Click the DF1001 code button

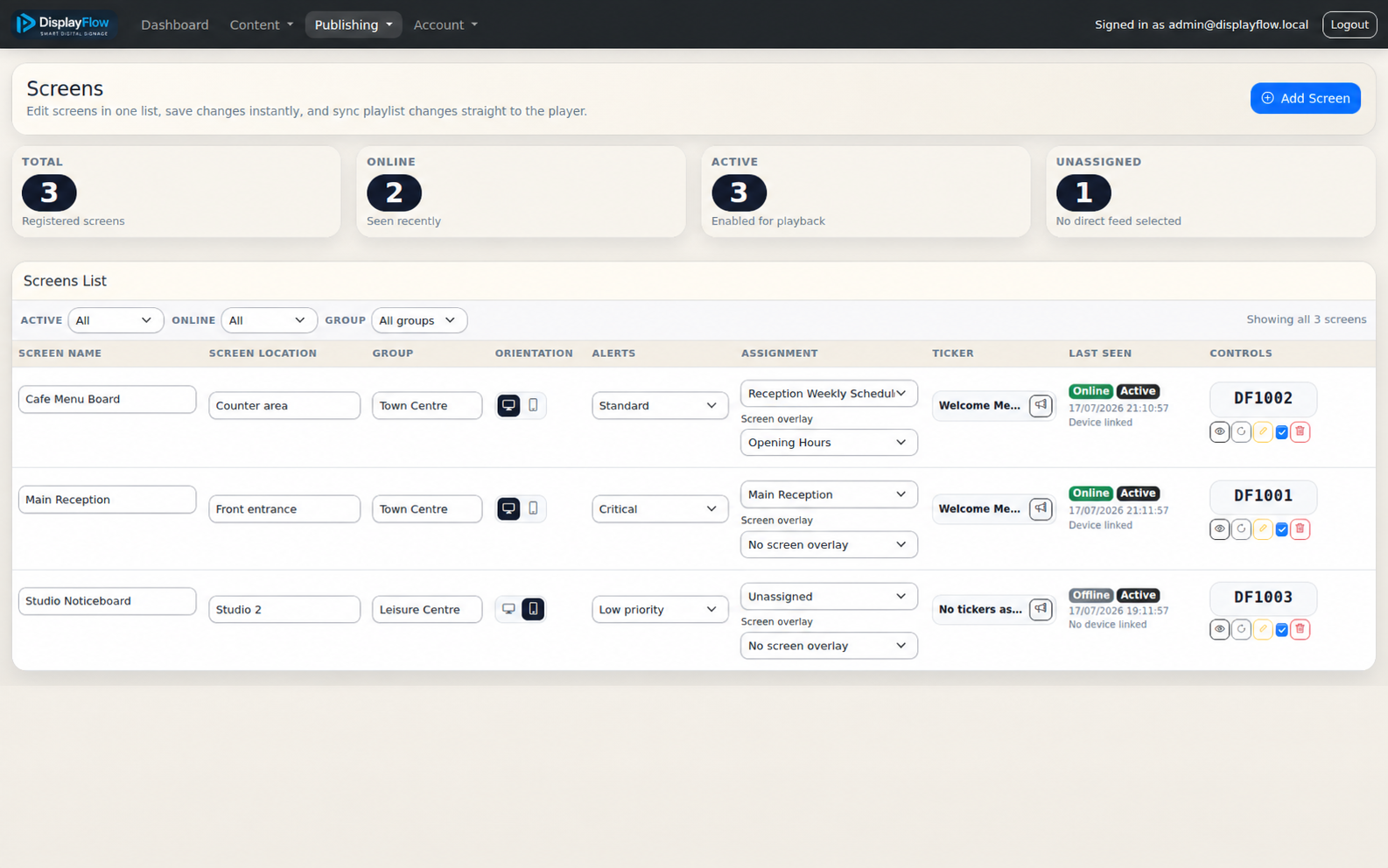1263,496
